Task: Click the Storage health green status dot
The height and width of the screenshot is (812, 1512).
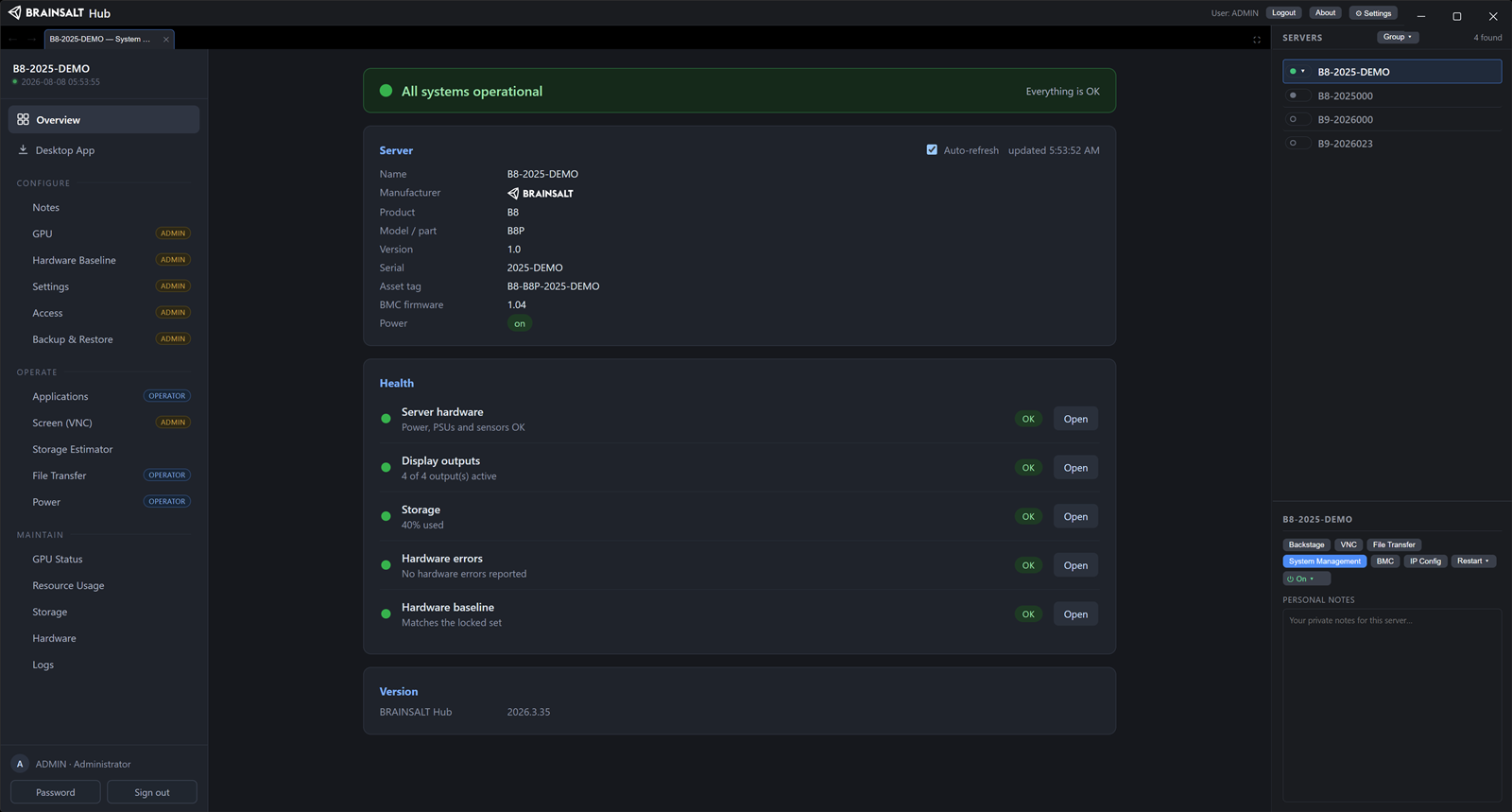Action: pyautogui.click(x=386, y=516)
